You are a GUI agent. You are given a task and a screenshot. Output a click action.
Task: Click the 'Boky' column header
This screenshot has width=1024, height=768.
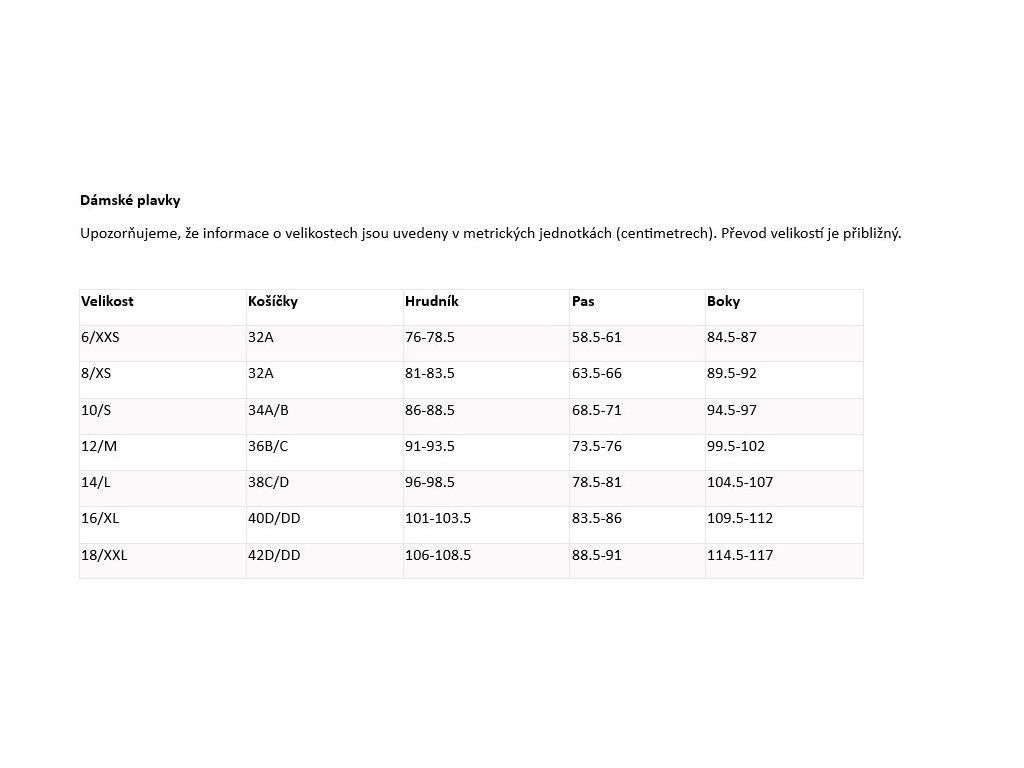723,301
